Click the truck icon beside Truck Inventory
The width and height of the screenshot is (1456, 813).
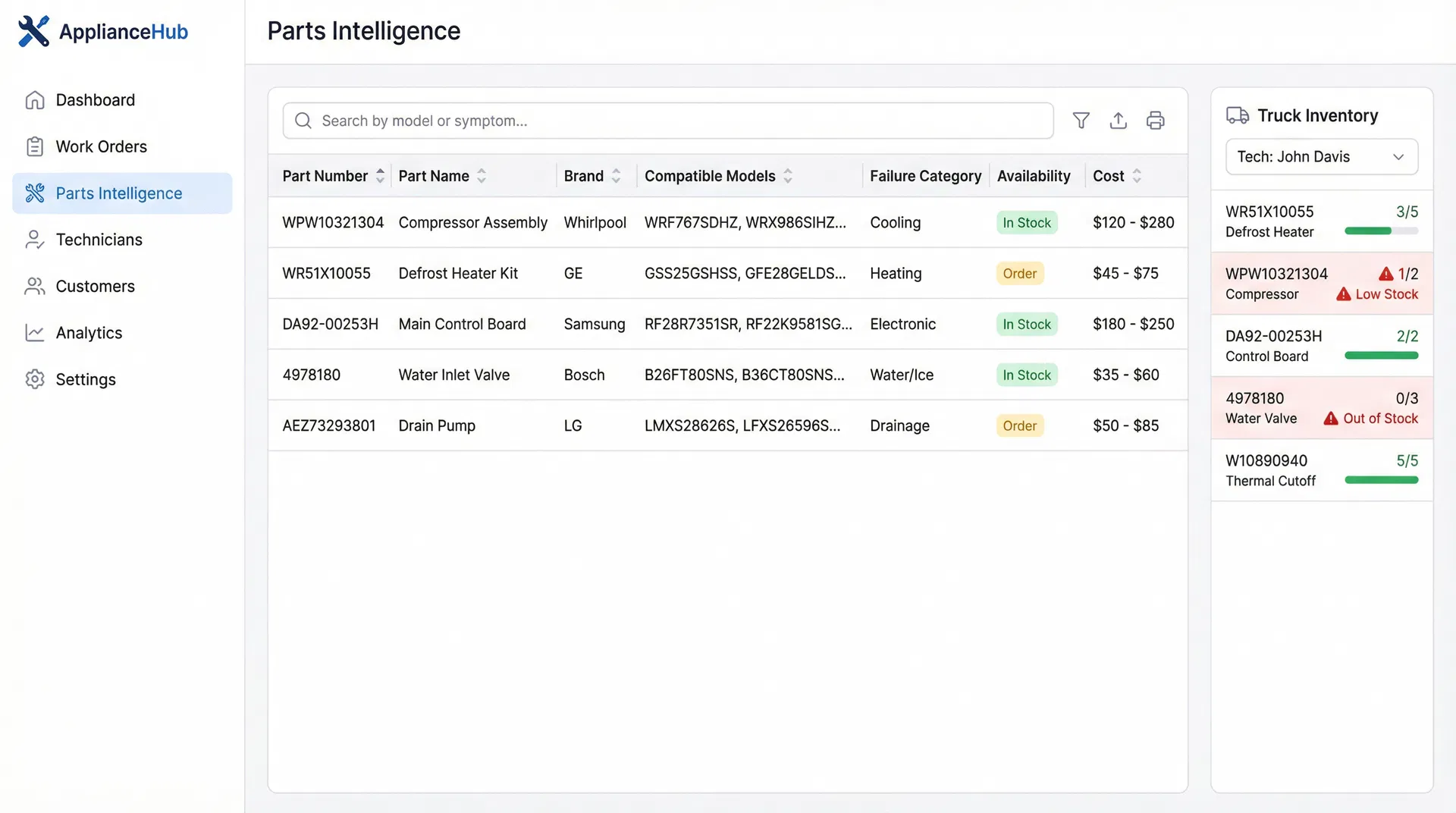tap(1238, 115)
